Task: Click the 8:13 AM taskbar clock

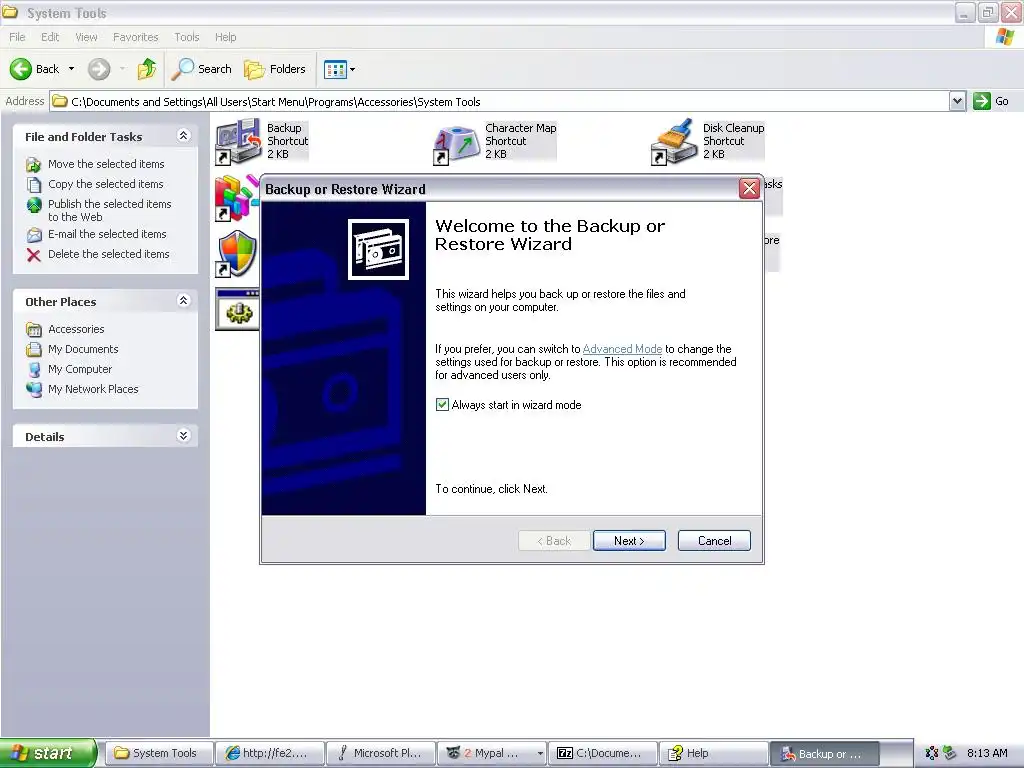Action: pyautogui.click(x=987, y=753)
